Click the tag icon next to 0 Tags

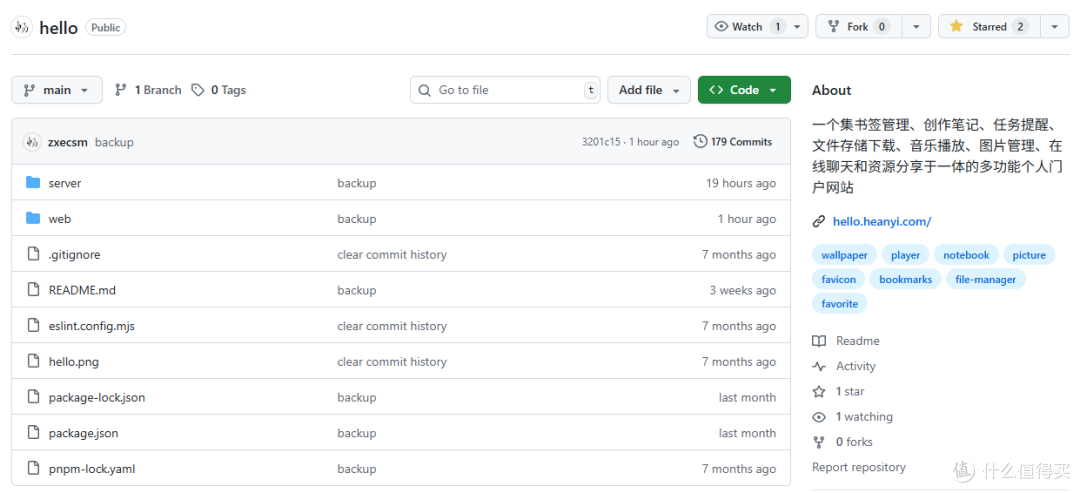point(198,90)
